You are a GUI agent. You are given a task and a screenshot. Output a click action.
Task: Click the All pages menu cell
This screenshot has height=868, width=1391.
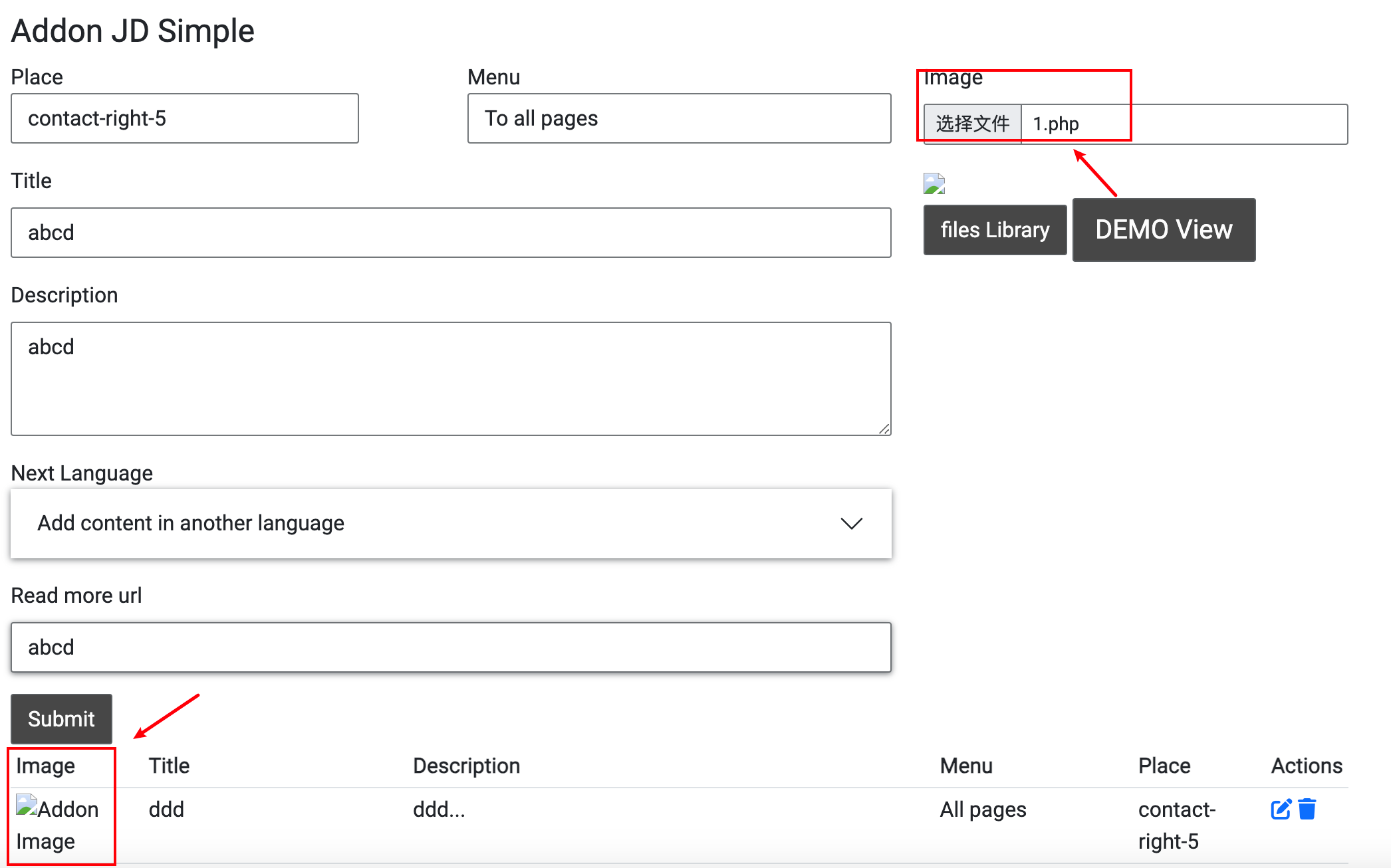(983, 810)
